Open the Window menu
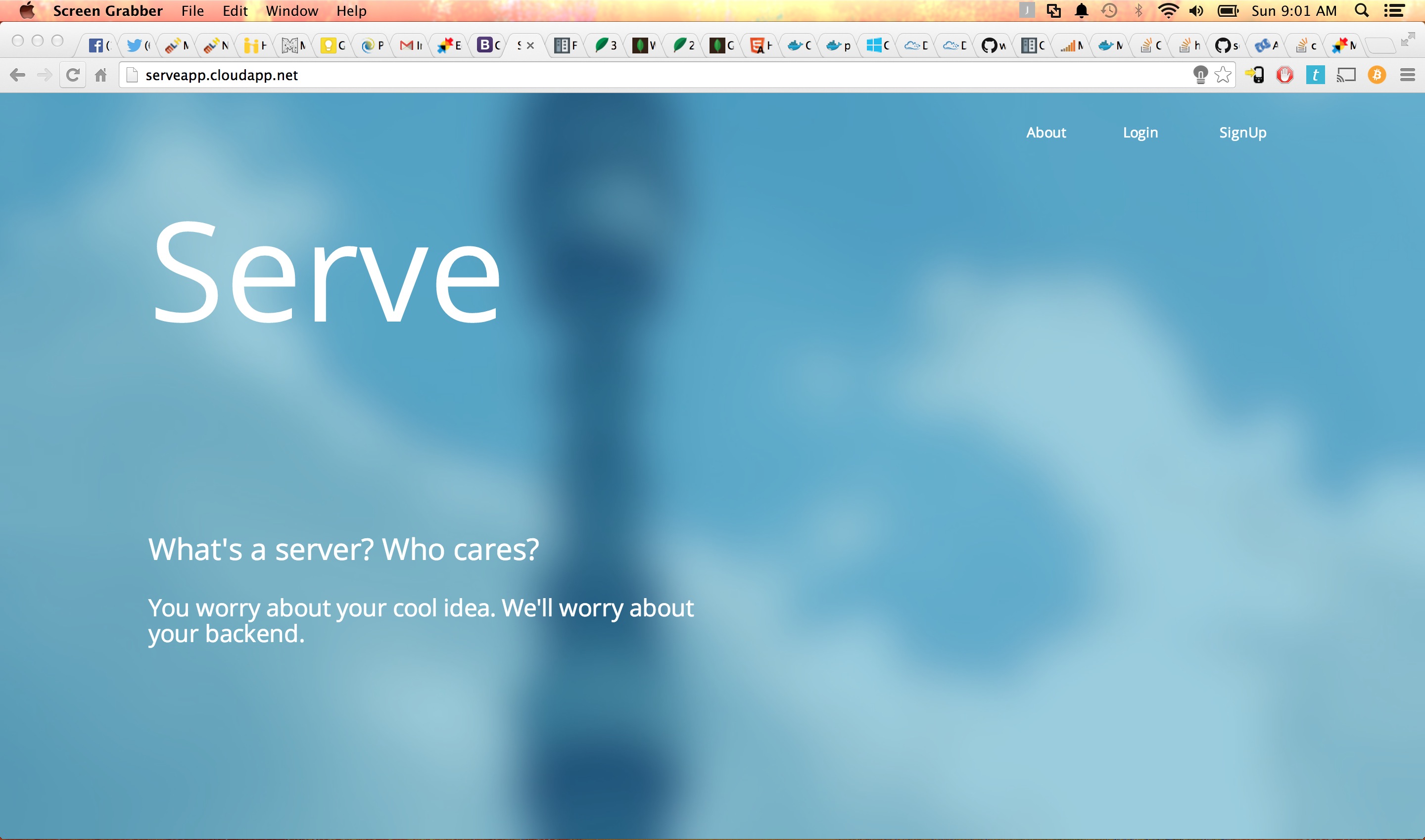The image size is (1425, 840). pos(291,11)
